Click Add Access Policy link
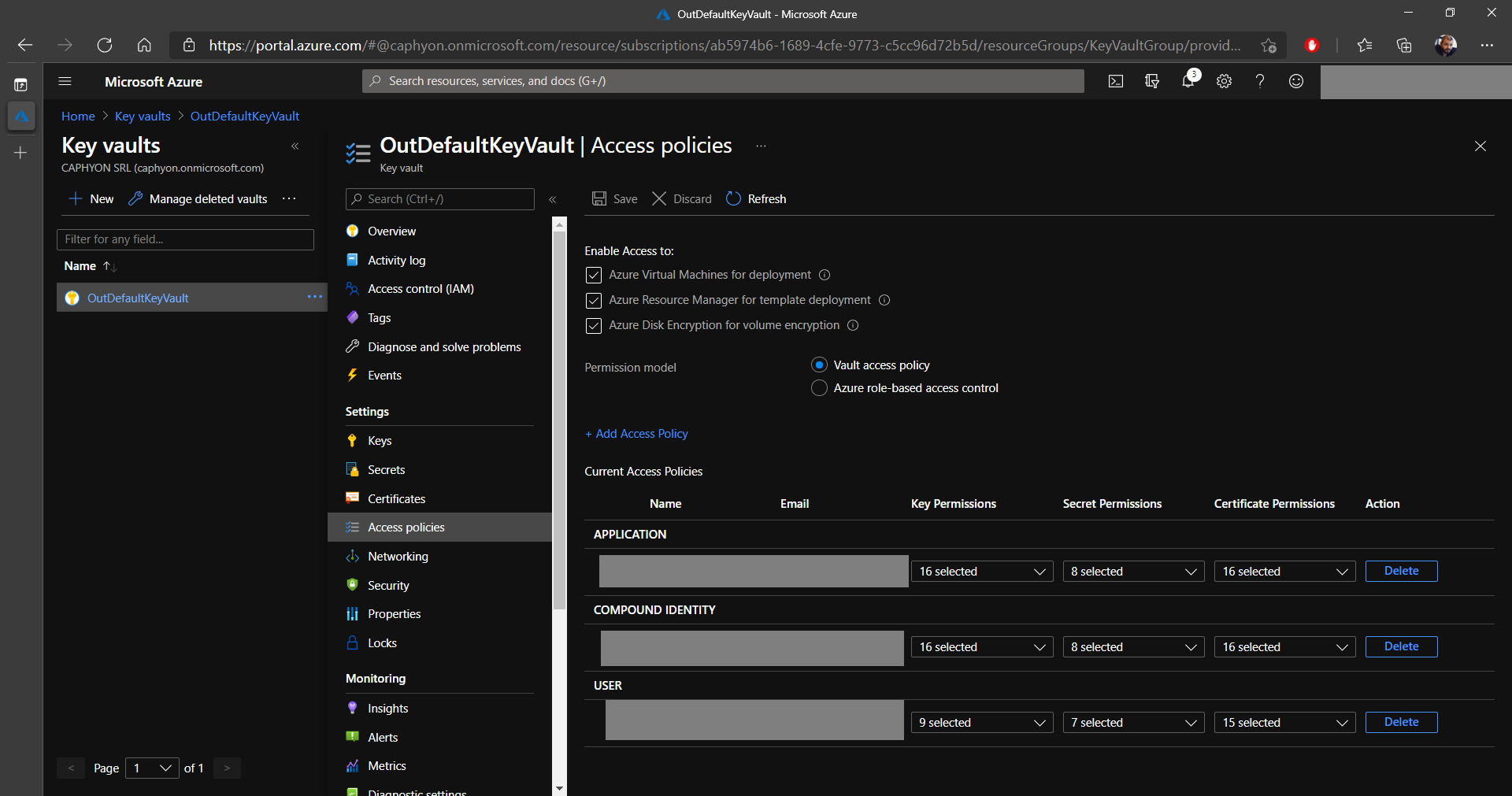The image size is (1512, 796). click(x=636, y=434)
